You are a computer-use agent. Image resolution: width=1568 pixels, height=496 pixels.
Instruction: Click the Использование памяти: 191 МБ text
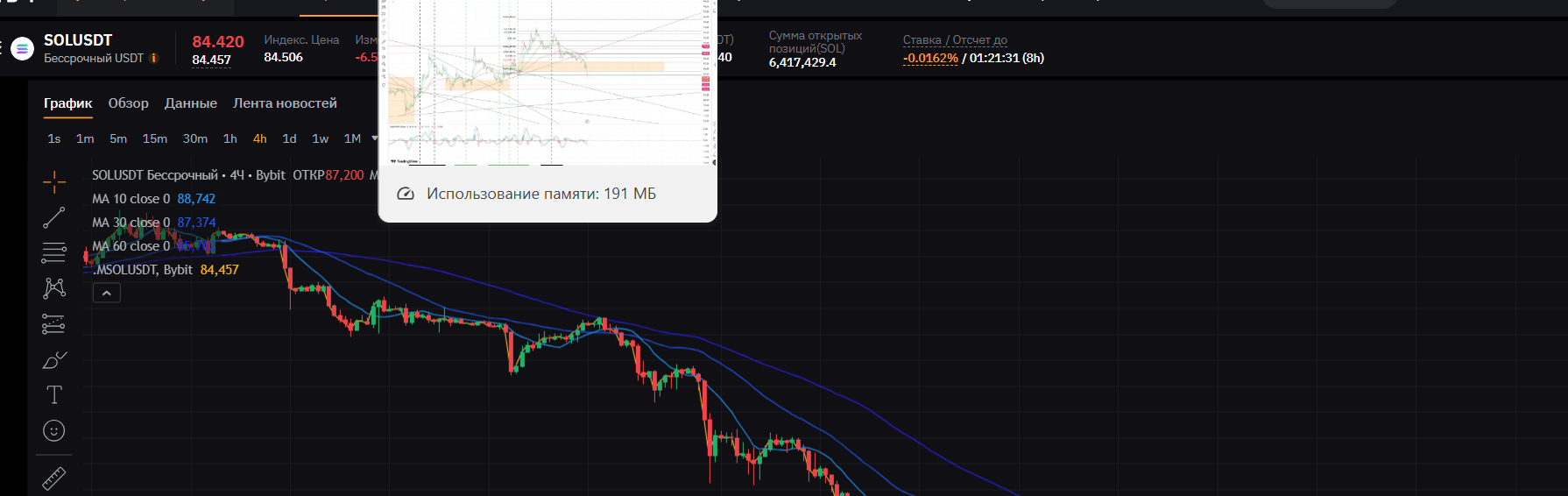[541, 194]
